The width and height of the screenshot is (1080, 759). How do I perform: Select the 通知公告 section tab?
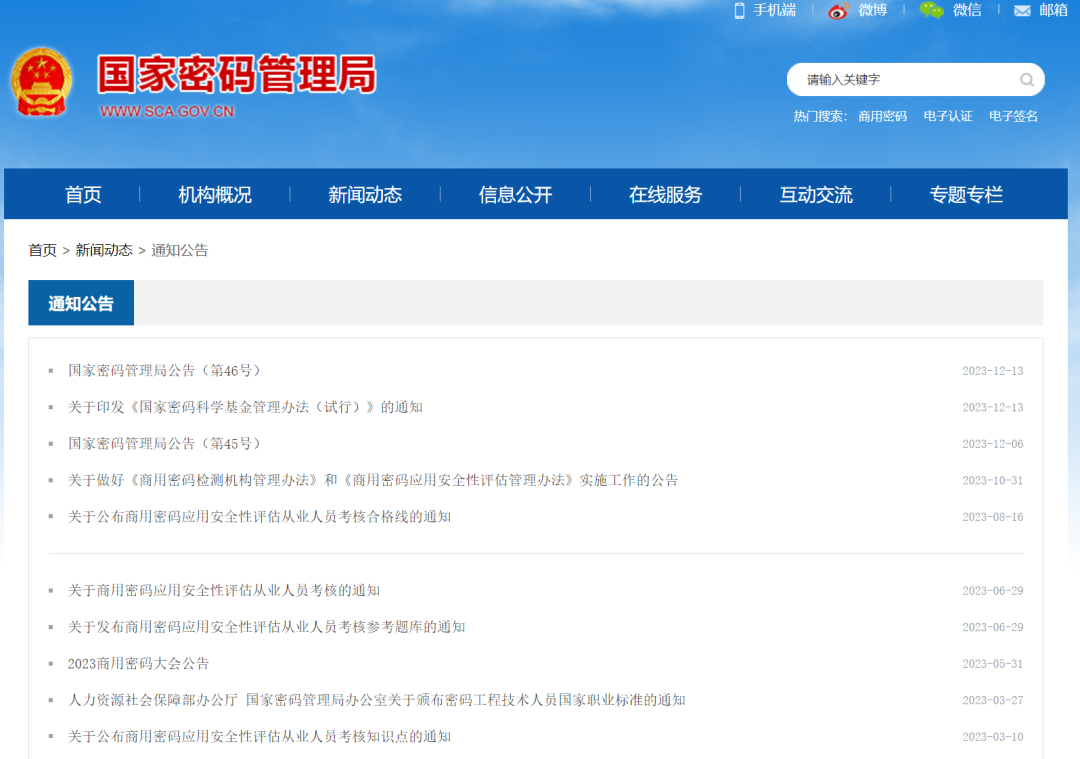coord(81,303)
